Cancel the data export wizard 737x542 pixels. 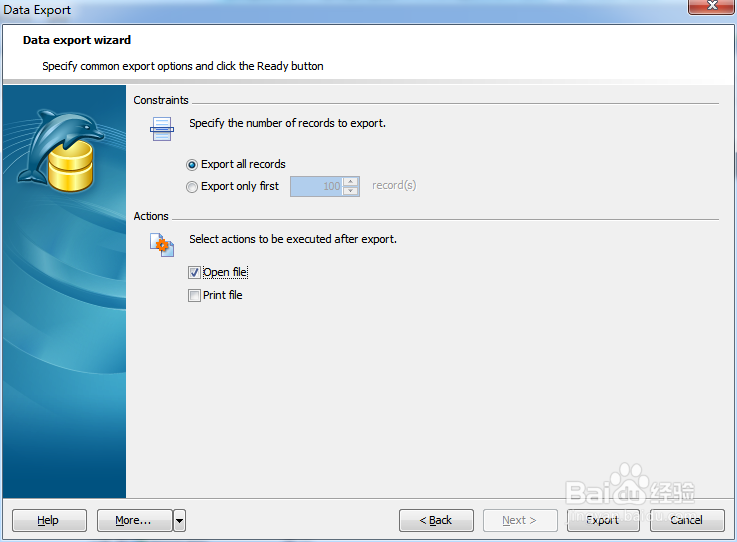point(687,520)
